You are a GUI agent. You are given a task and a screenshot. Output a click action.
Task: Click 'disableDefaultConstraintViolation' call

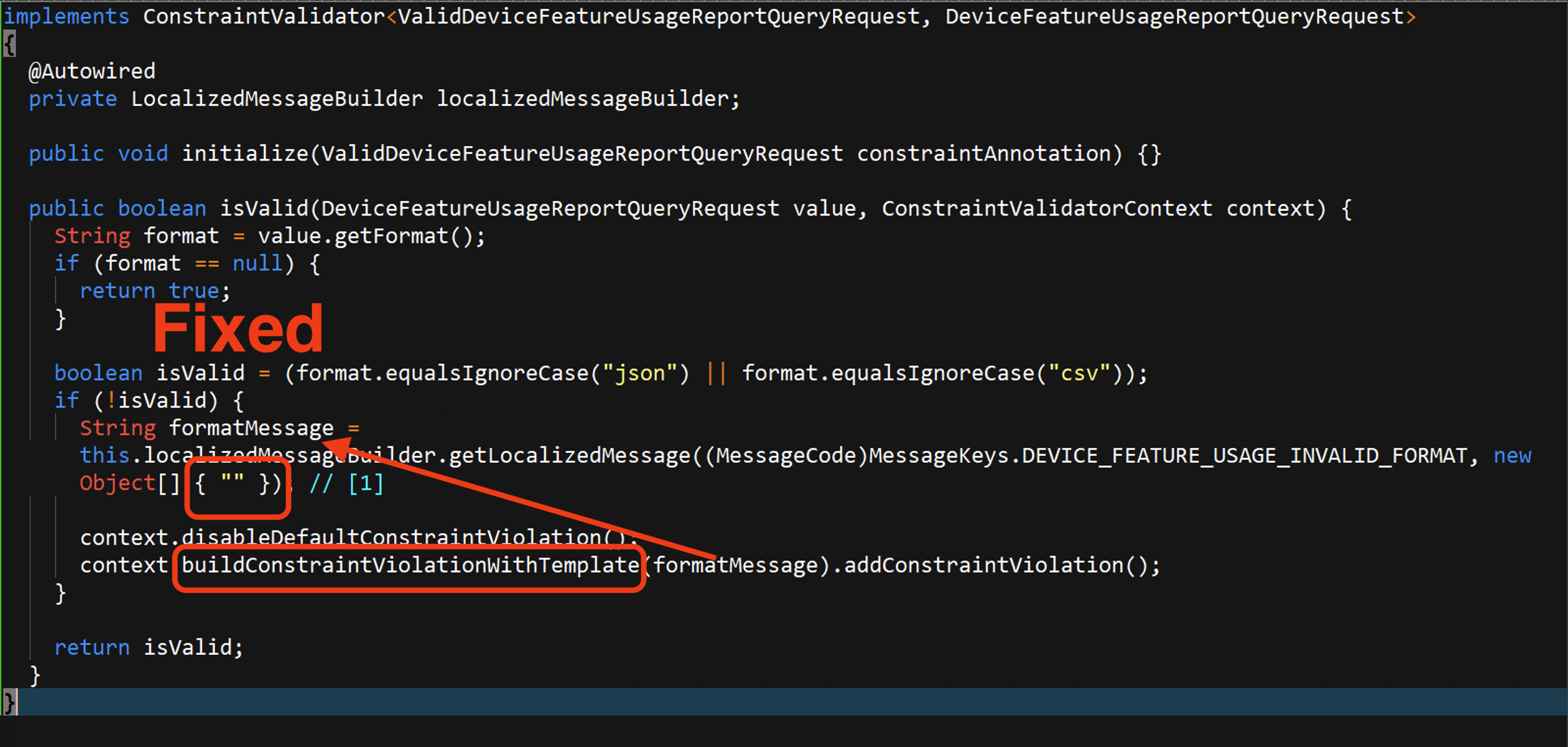[x=391, y=538]
